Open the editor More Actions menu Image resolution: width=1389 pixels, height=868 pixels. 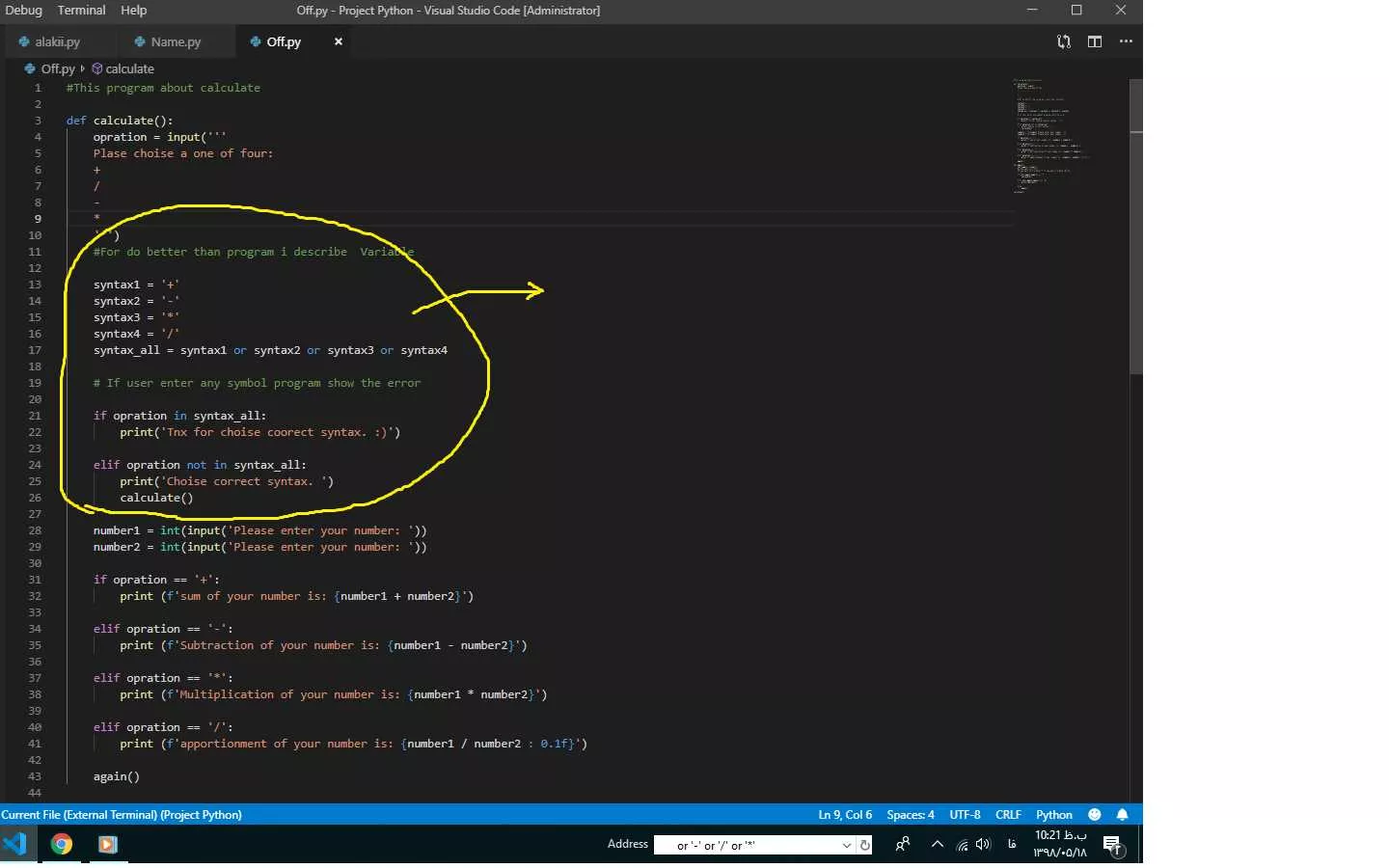pyautogui.click(x=1126, y=41)
